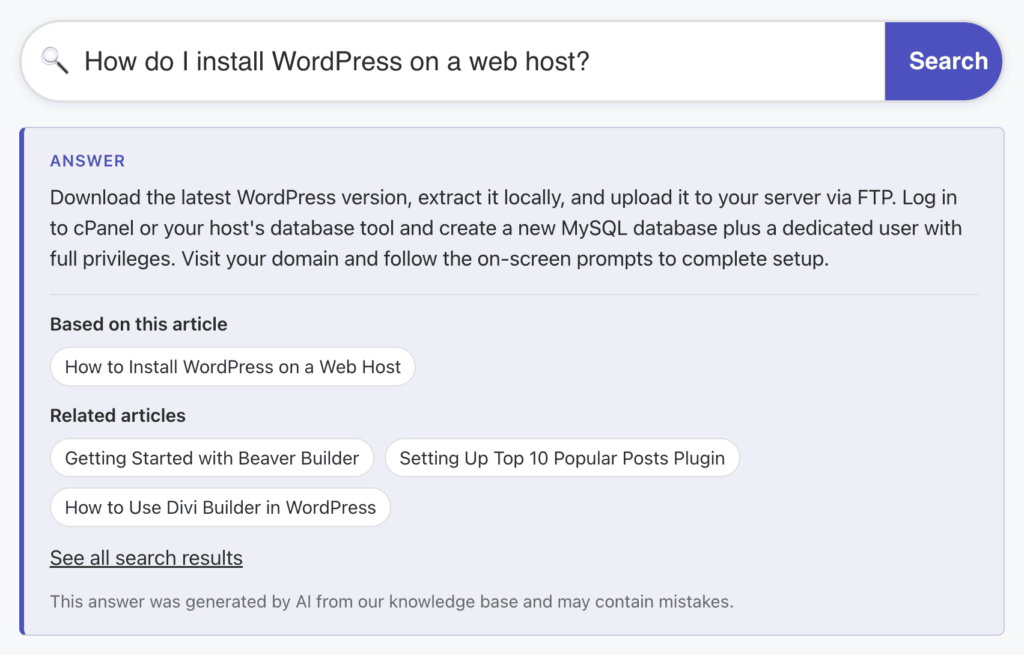This screenshot has width=1024, height=655.
Task: Click the 'Related articles' heading
Action: pyautogui.click(x=118, y=415)
